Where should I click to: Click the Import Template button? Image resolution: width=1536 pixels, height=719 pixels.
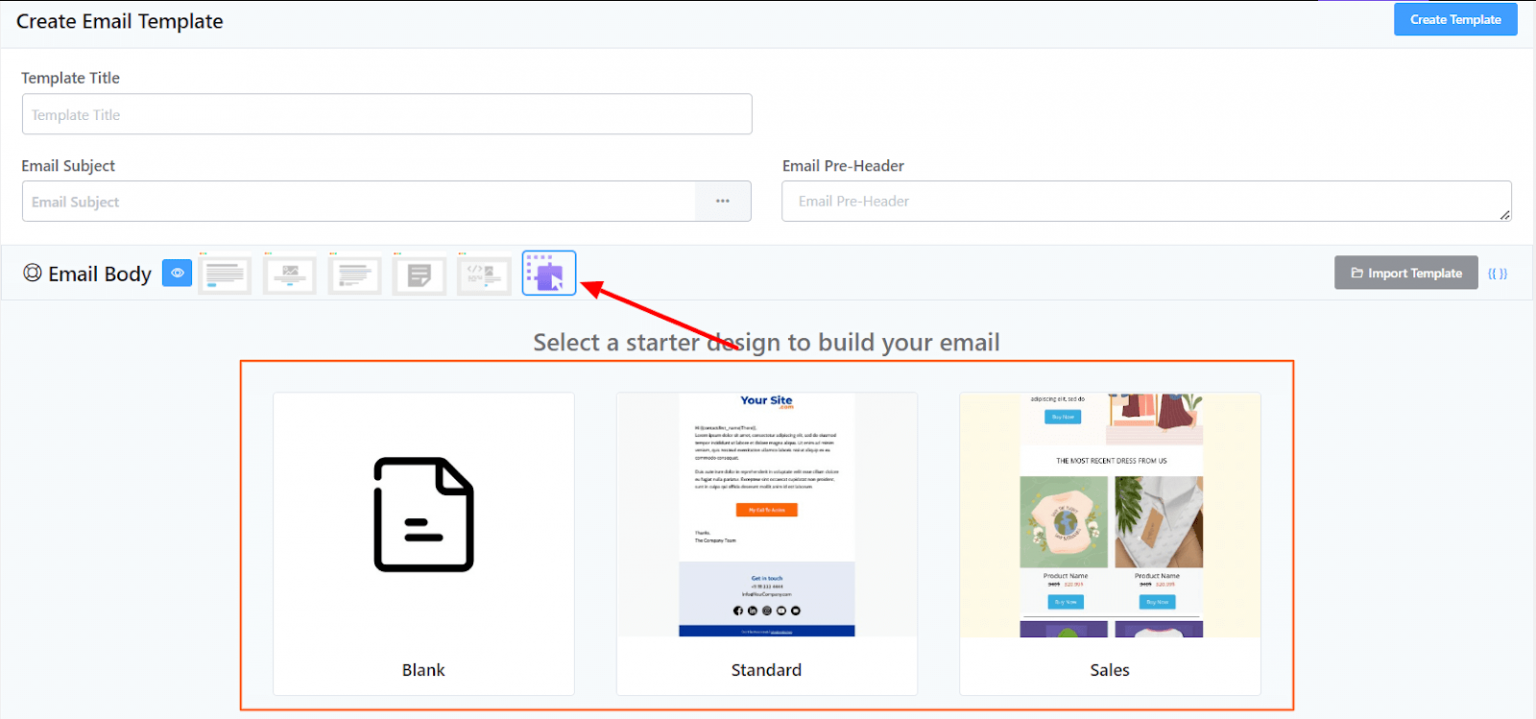[1405, 272]
